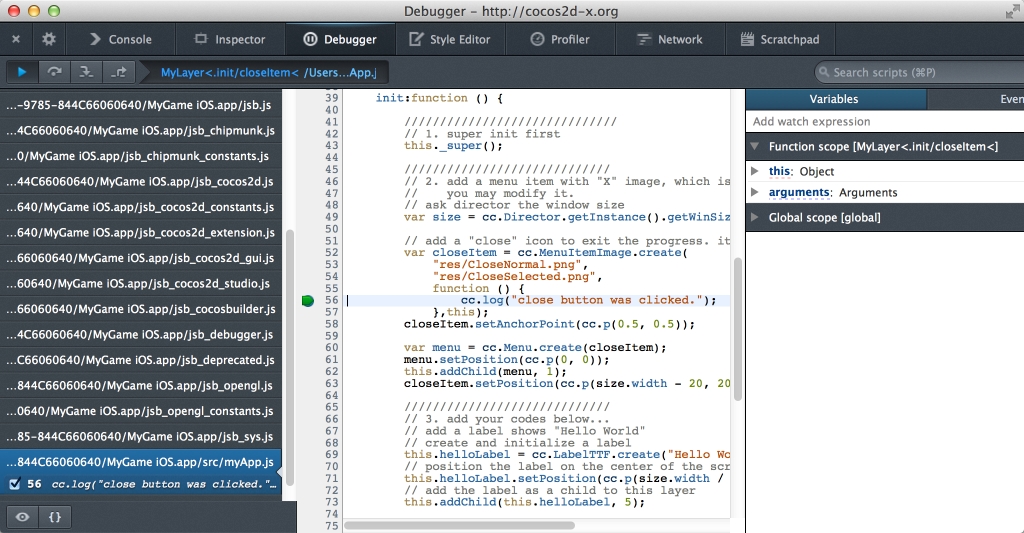This screenshot has width=1024, height=533.
Task: Remove the green breakpoint marker on line 56
Action: pos(308,300)
